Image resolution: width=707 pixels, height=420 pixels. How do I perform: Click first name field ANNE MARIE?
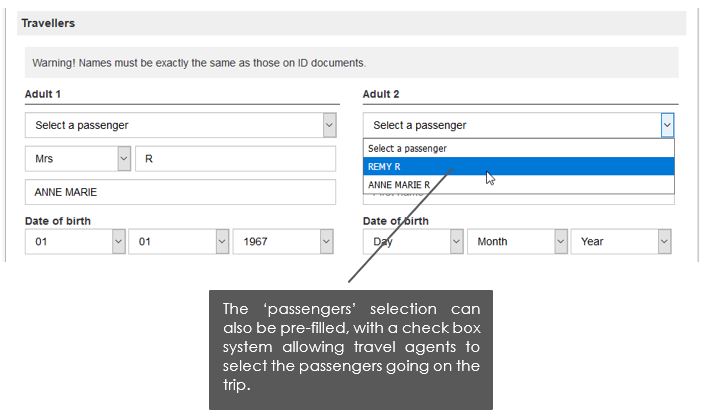point(180,192)
